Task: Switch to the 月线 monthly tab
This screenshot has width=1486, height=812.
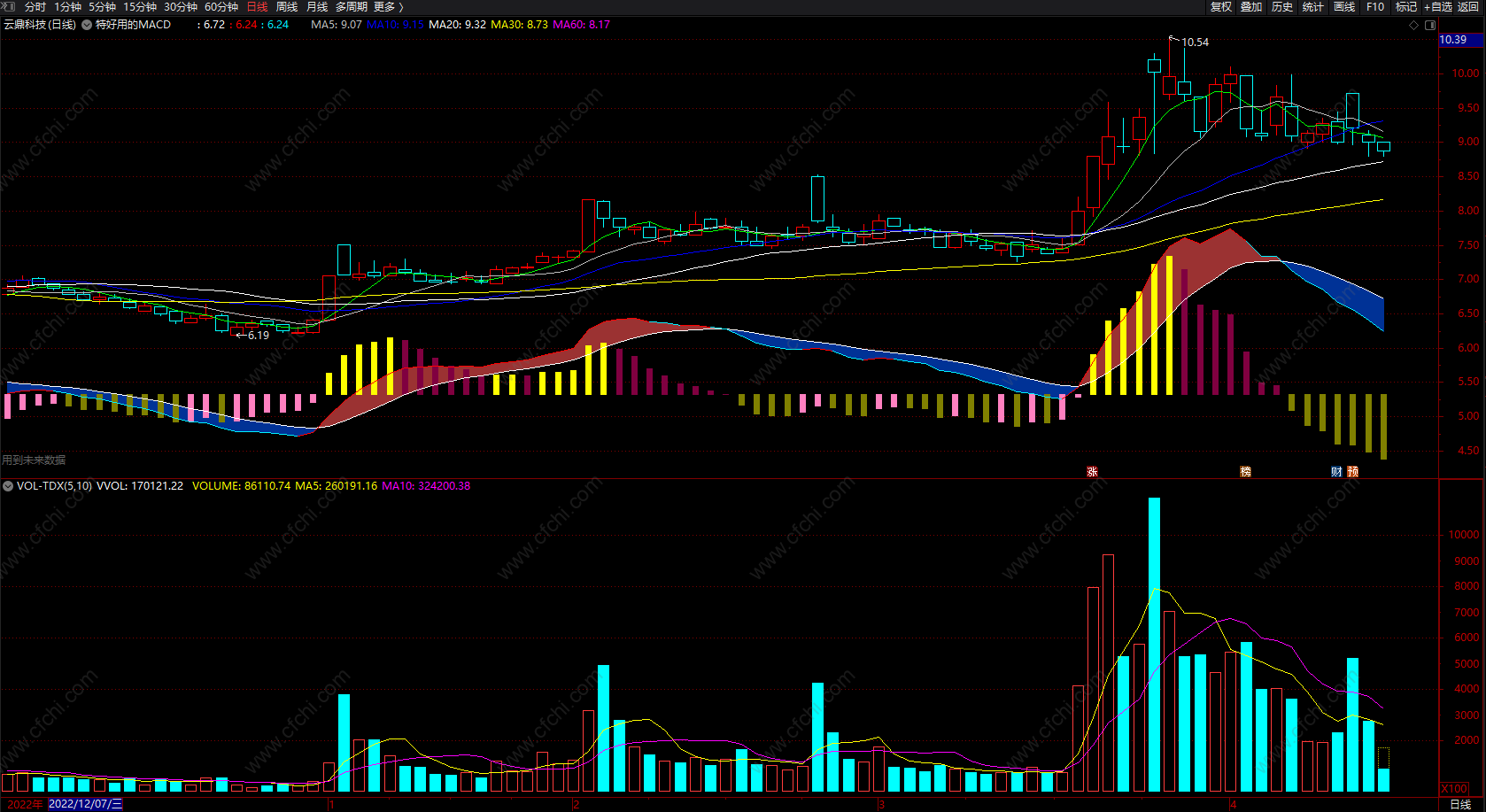Action: (x=317, y=6)
